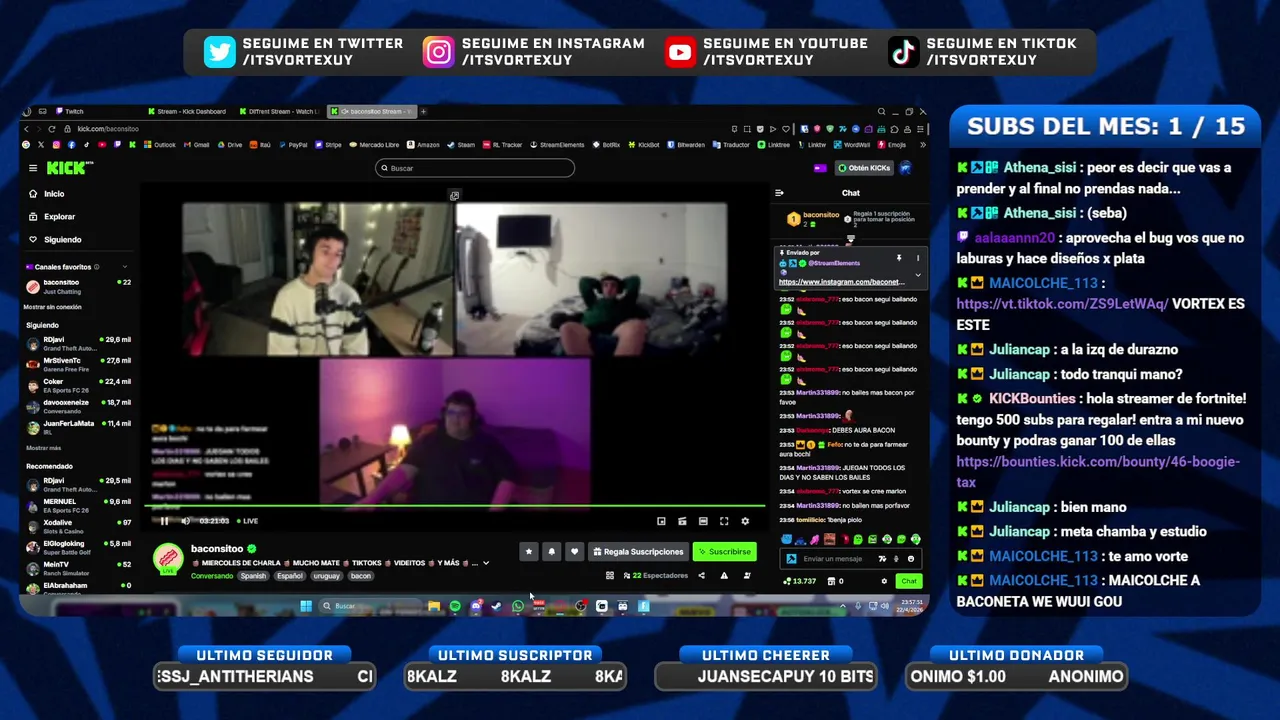Collapse chat with the arrow icon
The width and height of the screenshot is (1280, 720).
coord(779,193)
